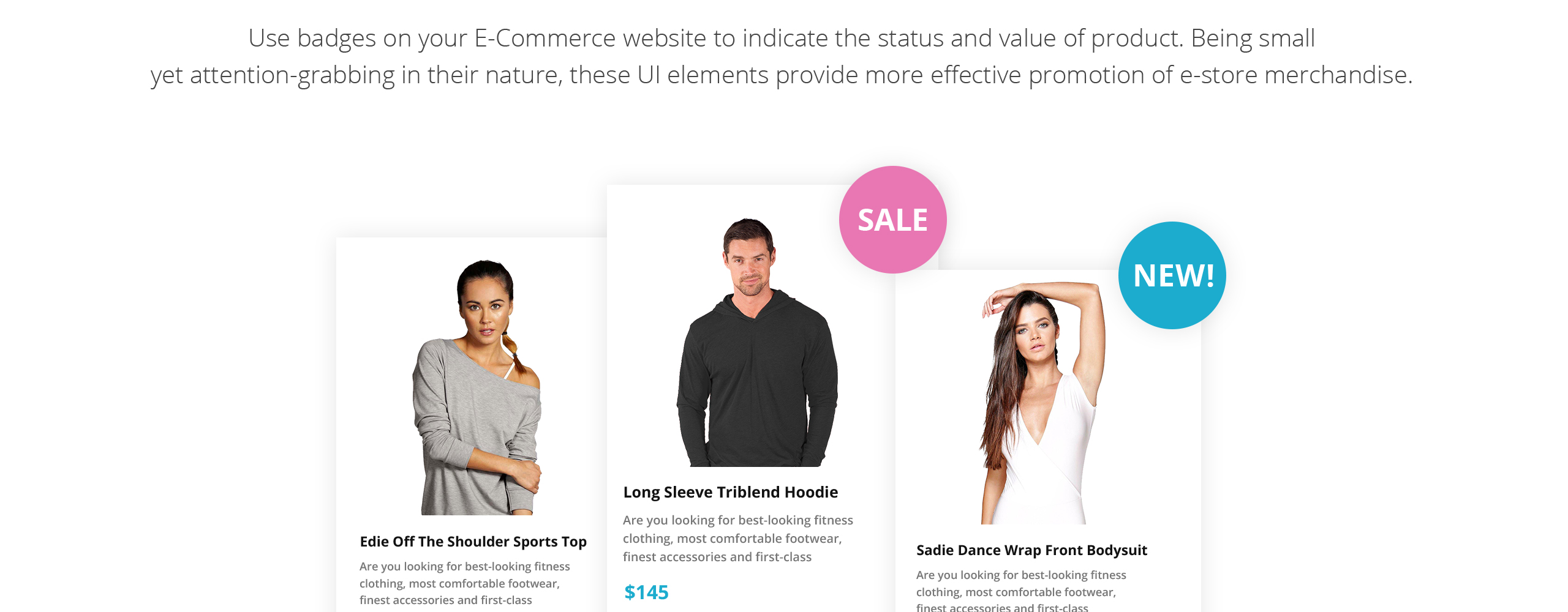Select the description under the Sadie bodysuit
The height and width of the screenshot is (612, 1568).
(x=1021, y=591)
